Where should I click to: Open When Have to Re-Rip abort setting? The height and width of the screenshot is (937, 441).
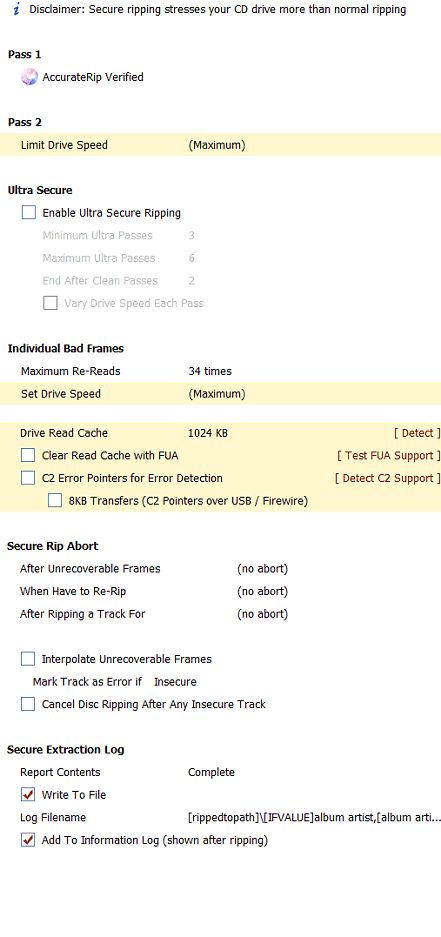point(262,591)
